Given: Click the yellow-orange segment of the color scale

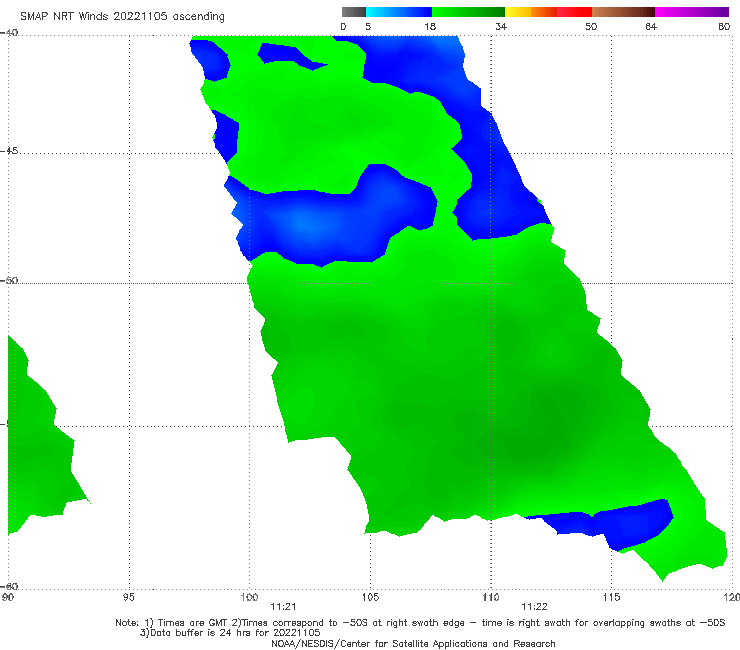Looking at the screenshot, I should point(531,12).
